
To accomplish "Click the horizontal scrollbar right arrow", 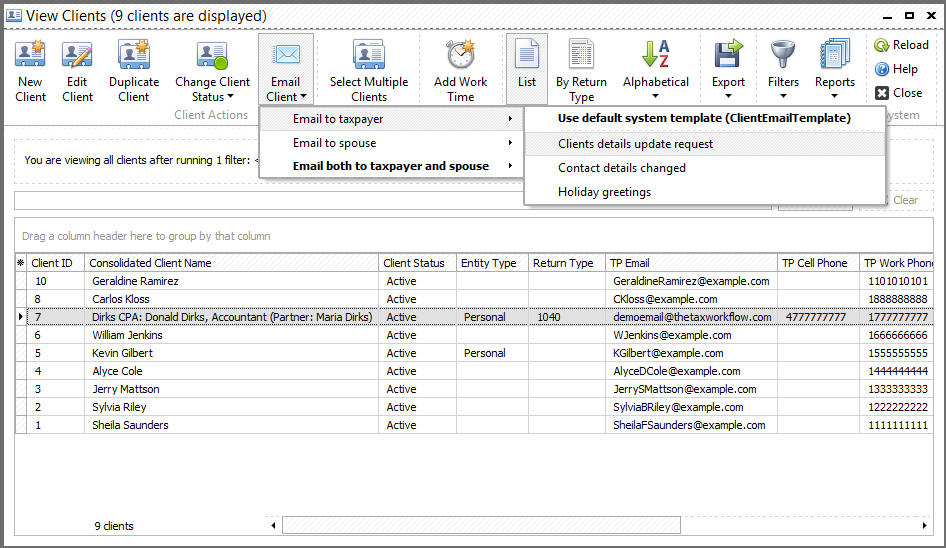I will coord(924,526).
